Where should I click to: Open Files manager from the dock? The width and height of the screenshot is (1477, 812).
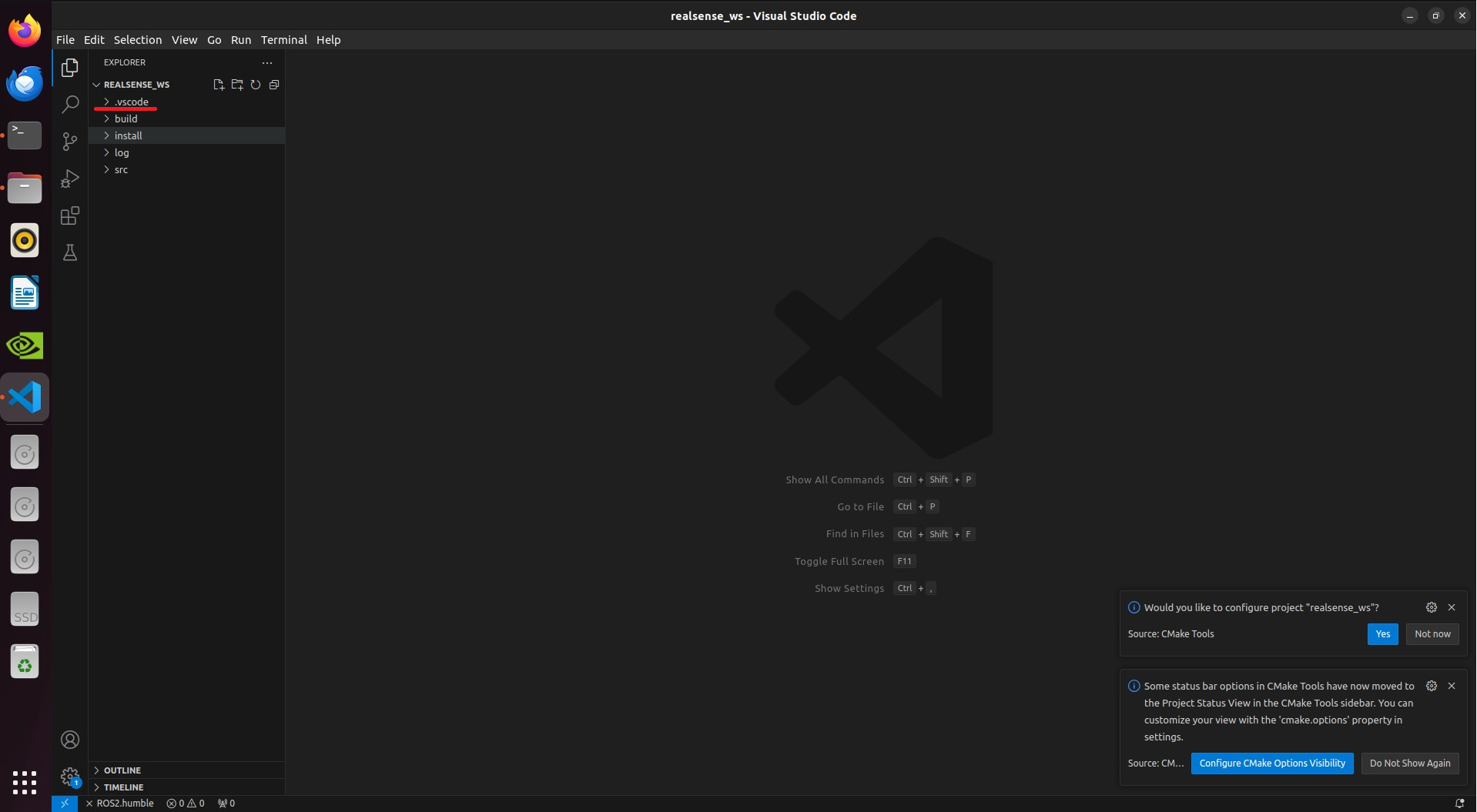[25, 188]
